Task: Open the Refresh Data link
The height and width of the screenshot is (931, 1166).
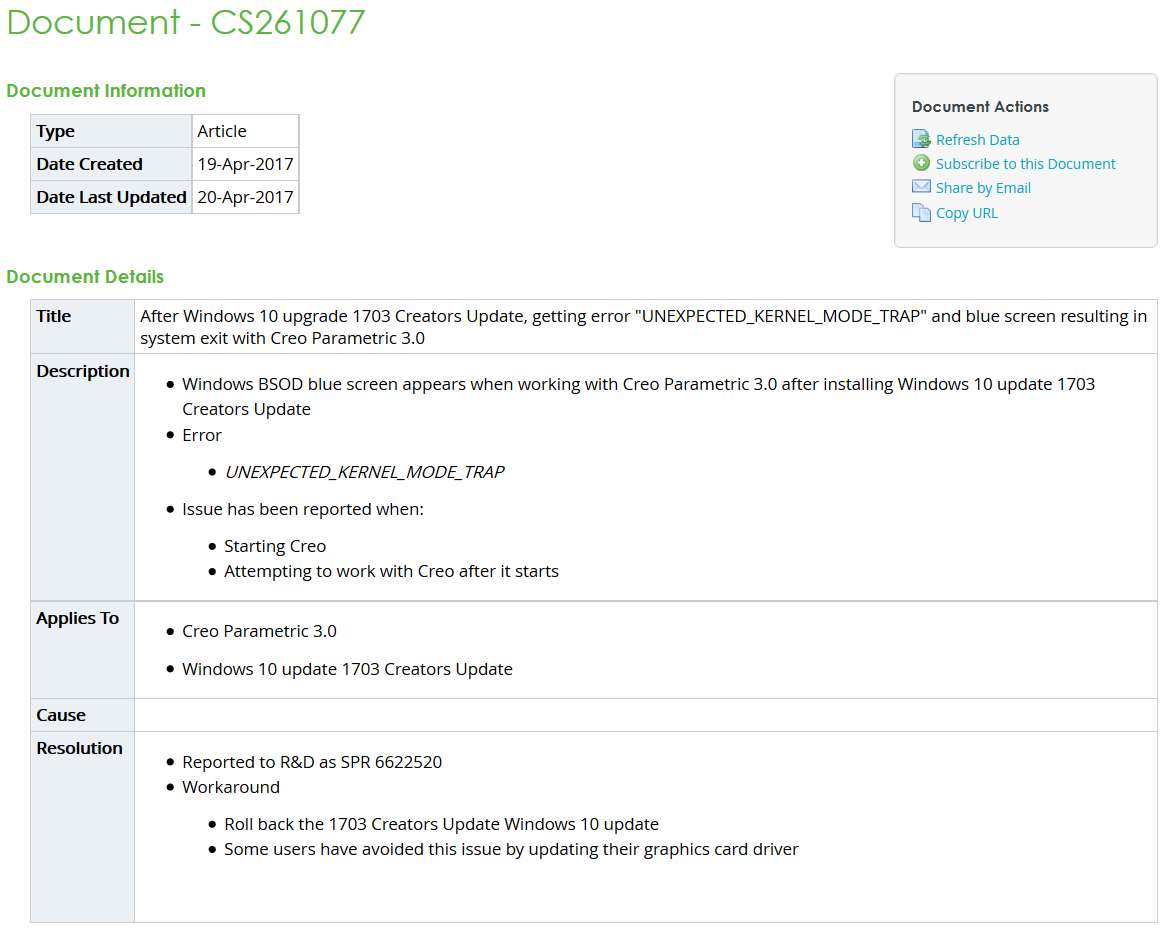Action: click(977, 140)
